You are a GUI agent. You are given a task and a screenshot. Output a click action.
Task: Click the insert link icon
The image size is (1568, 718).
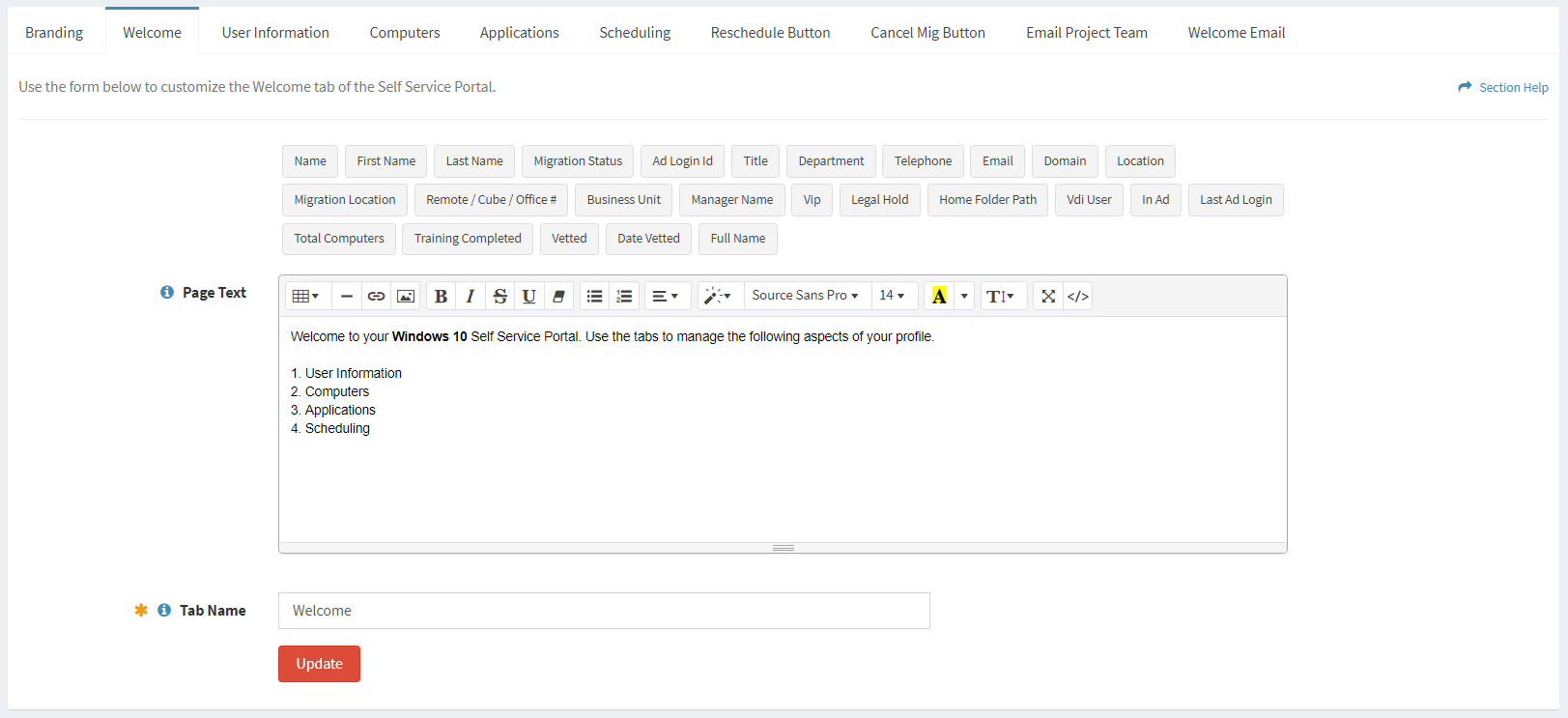click(376, 296)
